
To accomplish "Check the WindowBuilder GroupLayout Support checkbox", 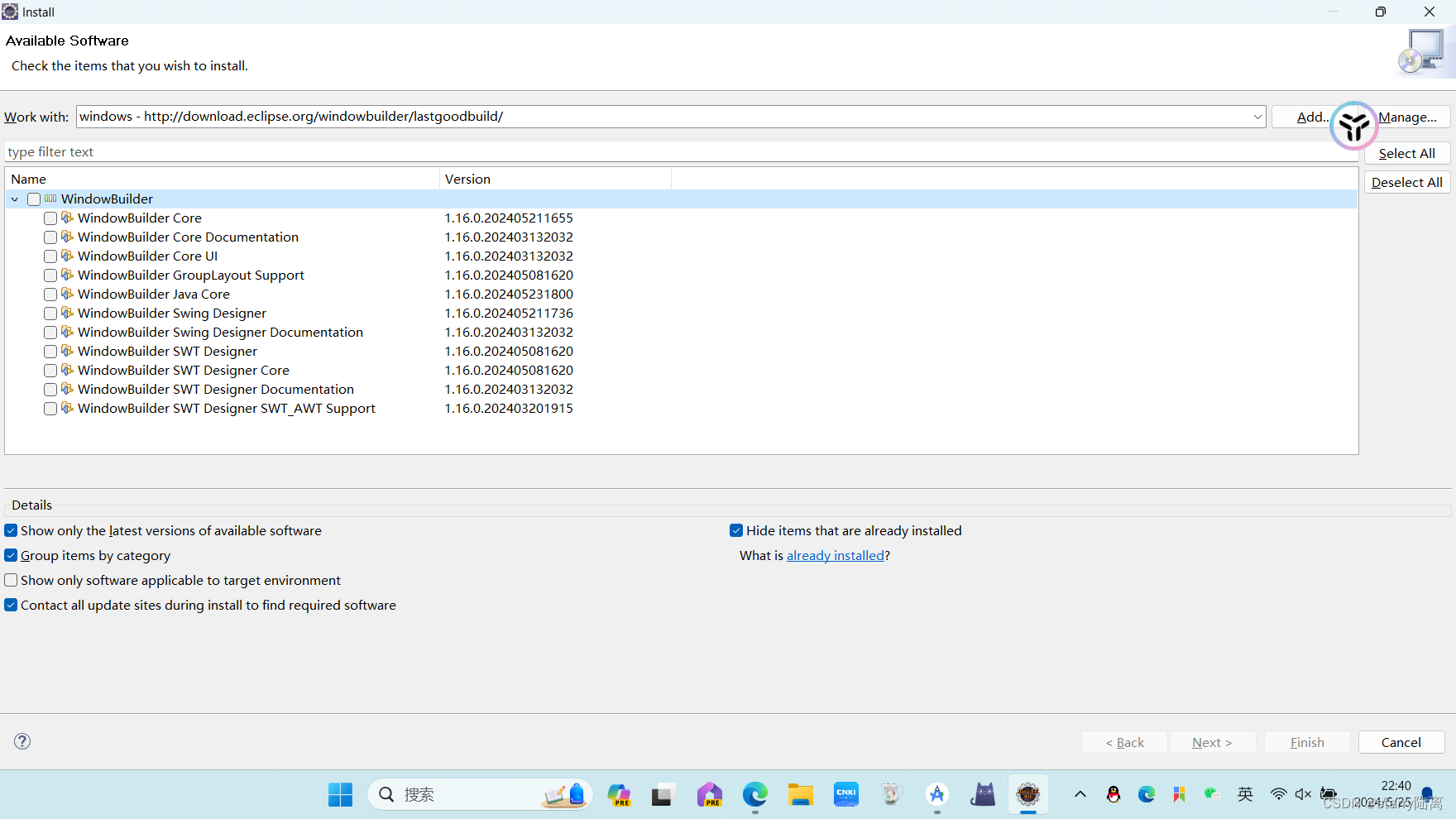I will coord(50,275).
